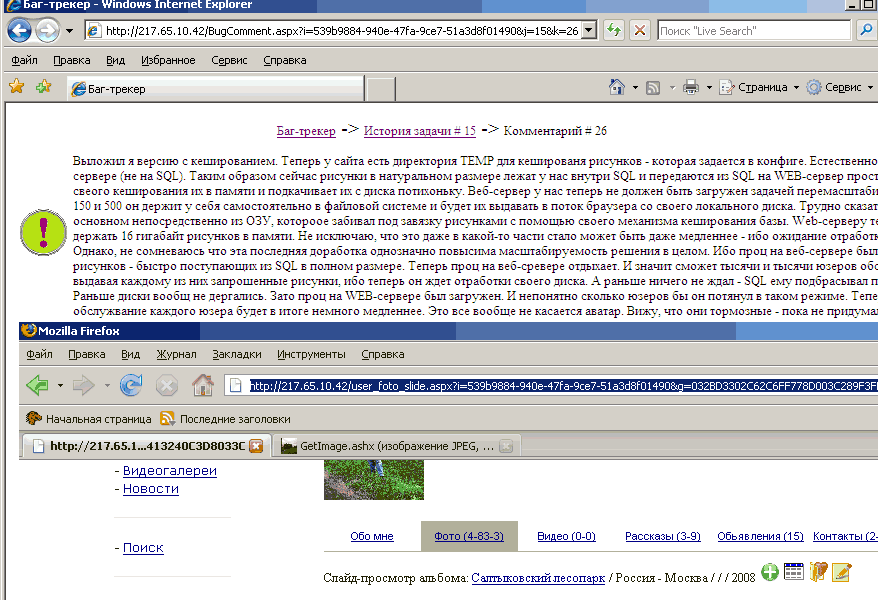Expand Firefox Forward history dropdown arrow
Screen dimensions: 878x600
[107, 386]
